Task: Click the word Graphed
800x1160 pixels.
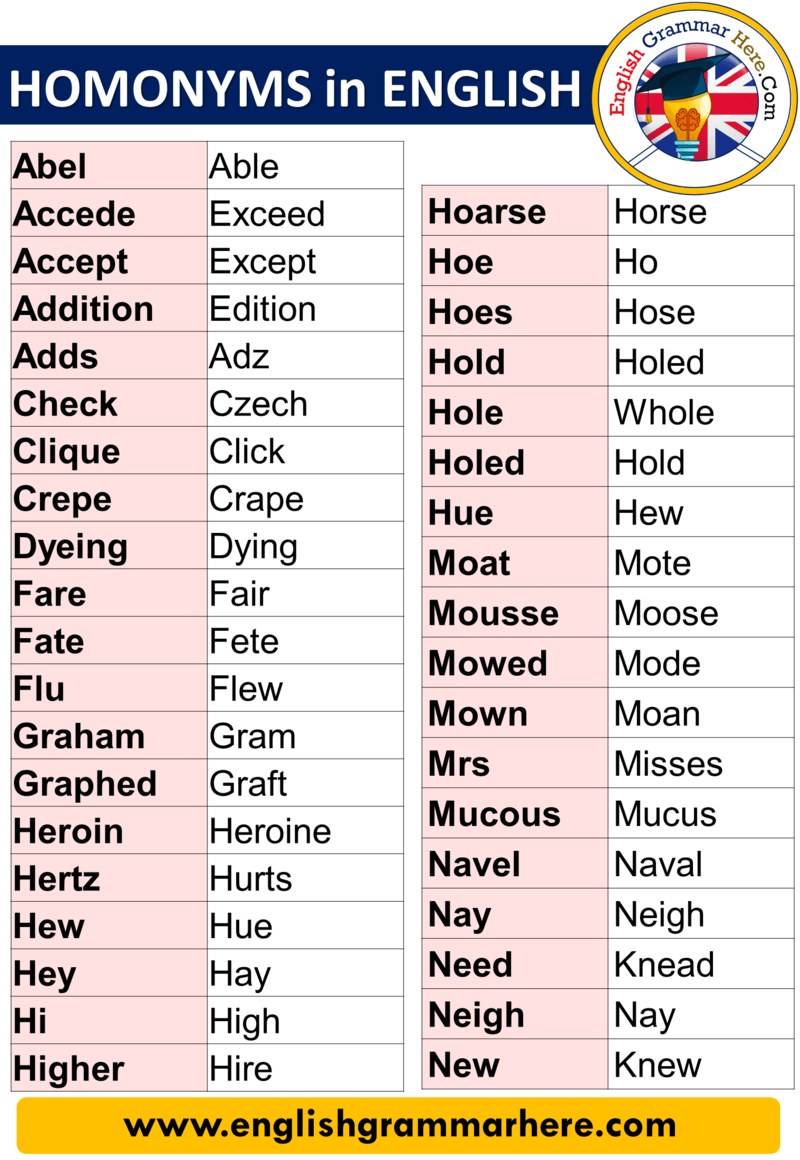Action: [85, 785]
